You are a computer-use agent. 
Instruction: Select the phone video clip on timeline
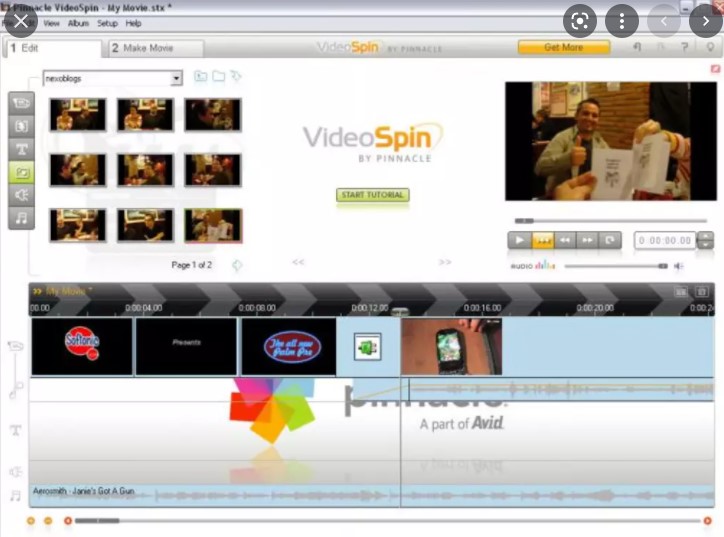point(451,347)
